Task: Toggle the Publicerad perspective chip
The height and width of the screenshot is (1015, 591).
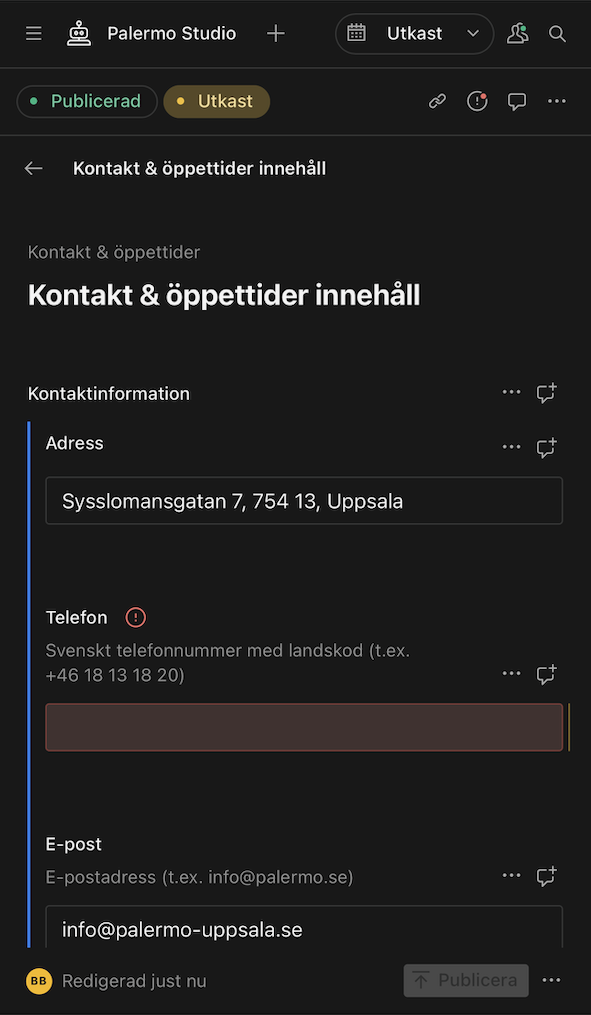Action: point(86,101)
